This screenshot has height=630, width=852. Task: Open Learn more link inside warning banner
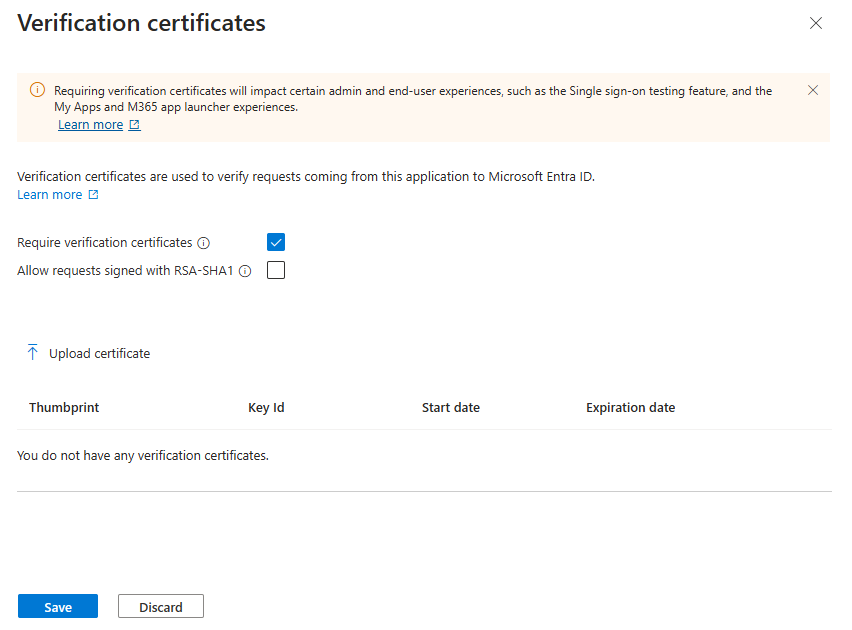pos(90,125)
